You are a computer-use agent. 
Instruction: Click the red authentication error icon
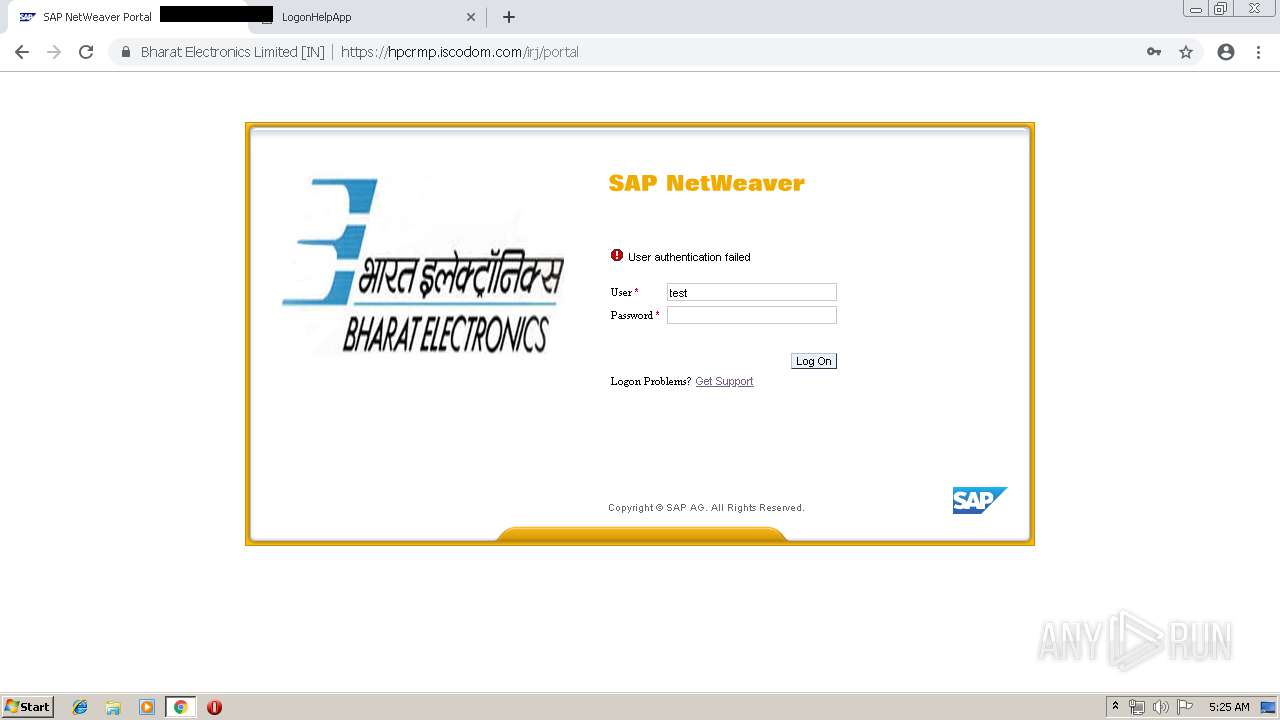617,256
